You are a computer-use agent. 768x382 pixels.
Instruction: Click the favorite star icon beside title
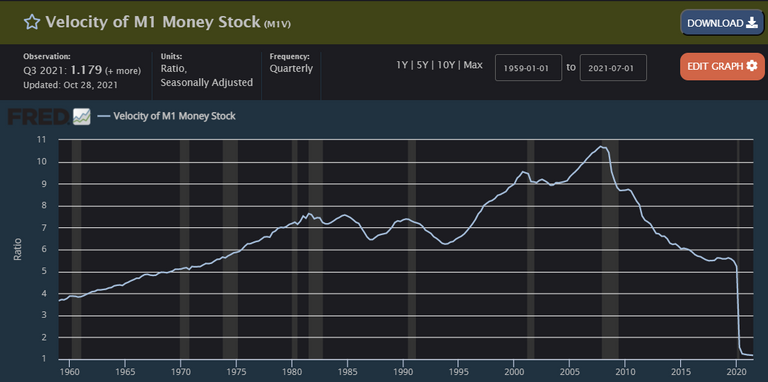click(x=32, y=22)
